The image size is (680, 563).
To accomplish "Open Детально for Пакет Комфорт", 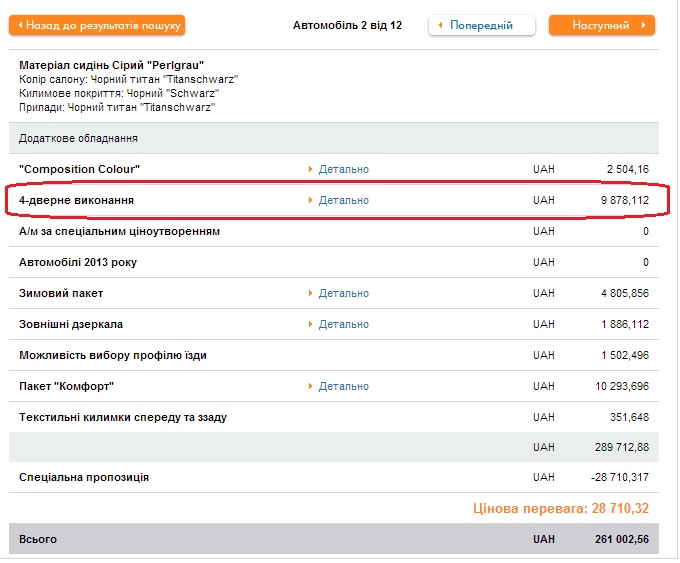I will point(343,386).
